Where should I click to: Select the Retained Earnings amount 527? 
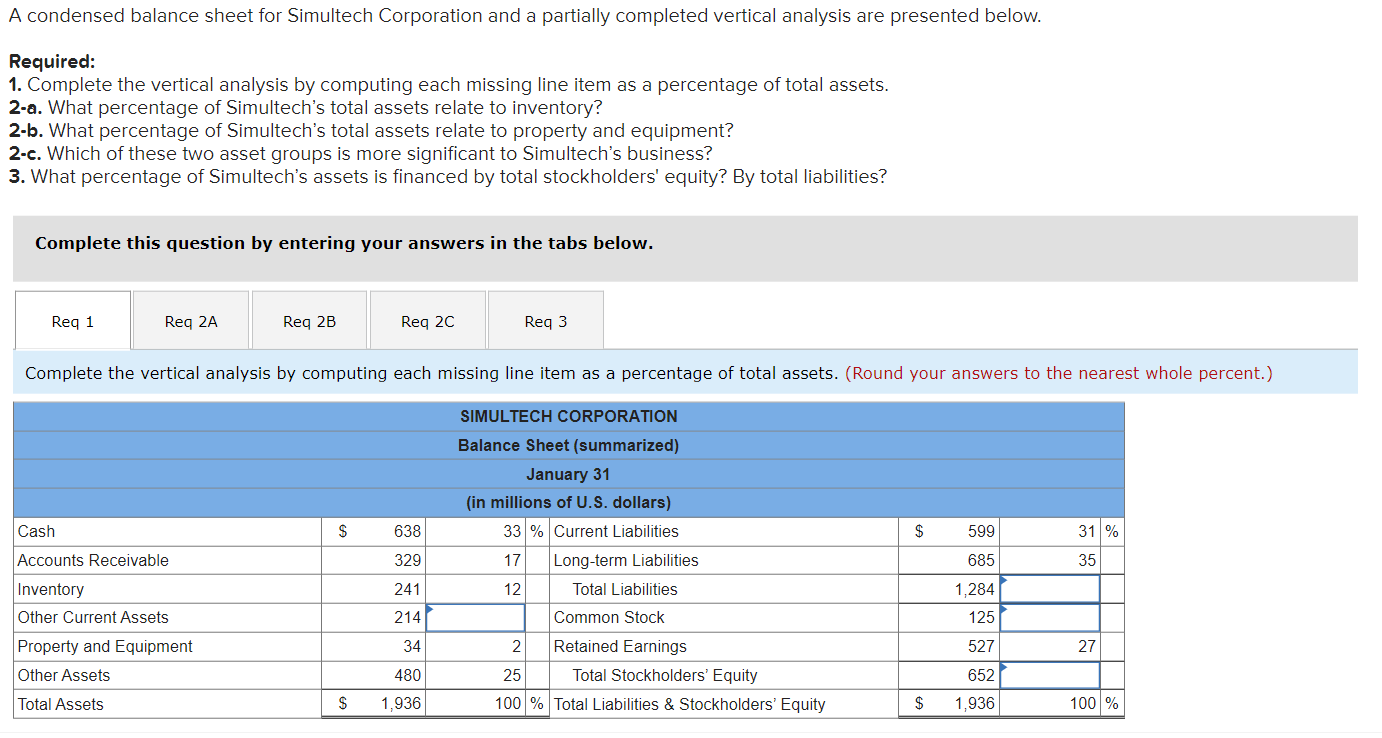click(981, 647)
